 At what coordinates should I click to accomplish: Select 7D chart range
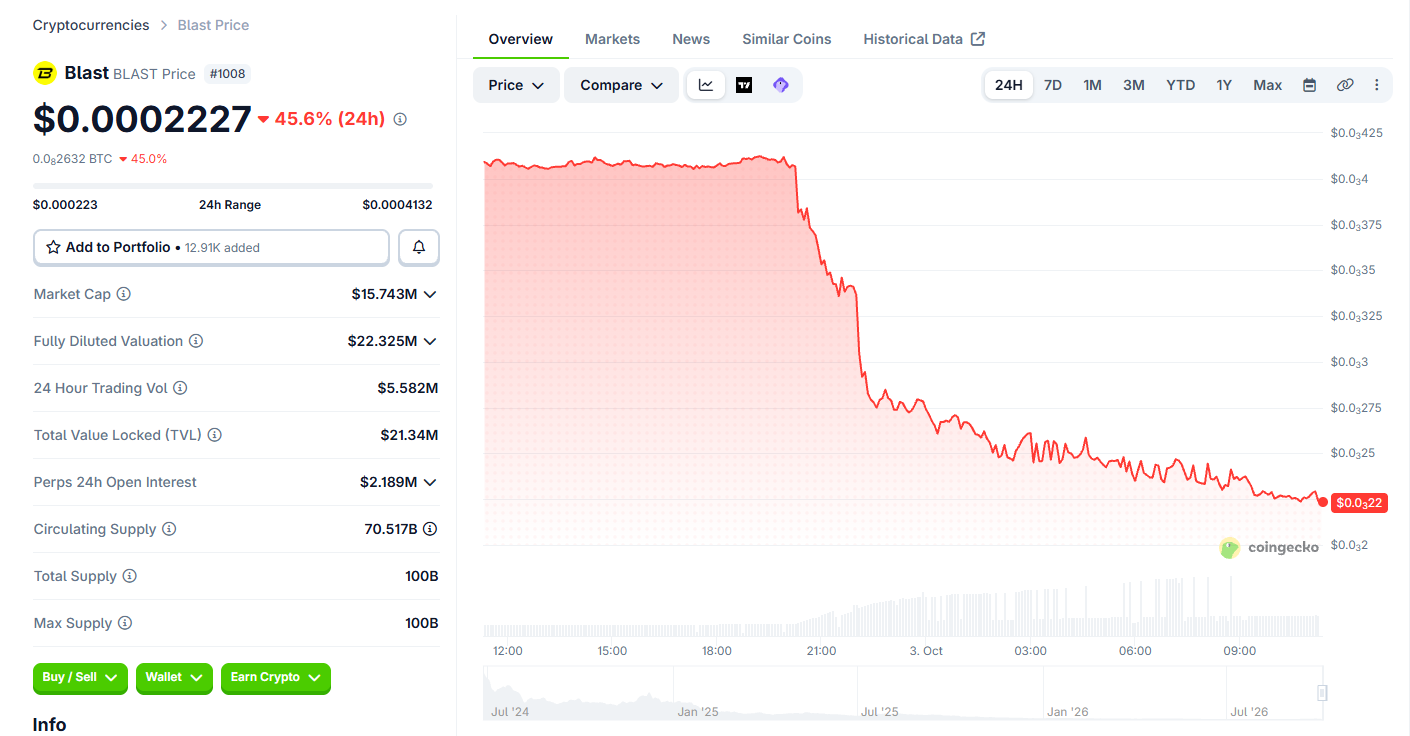click(x=1053, y=85)
